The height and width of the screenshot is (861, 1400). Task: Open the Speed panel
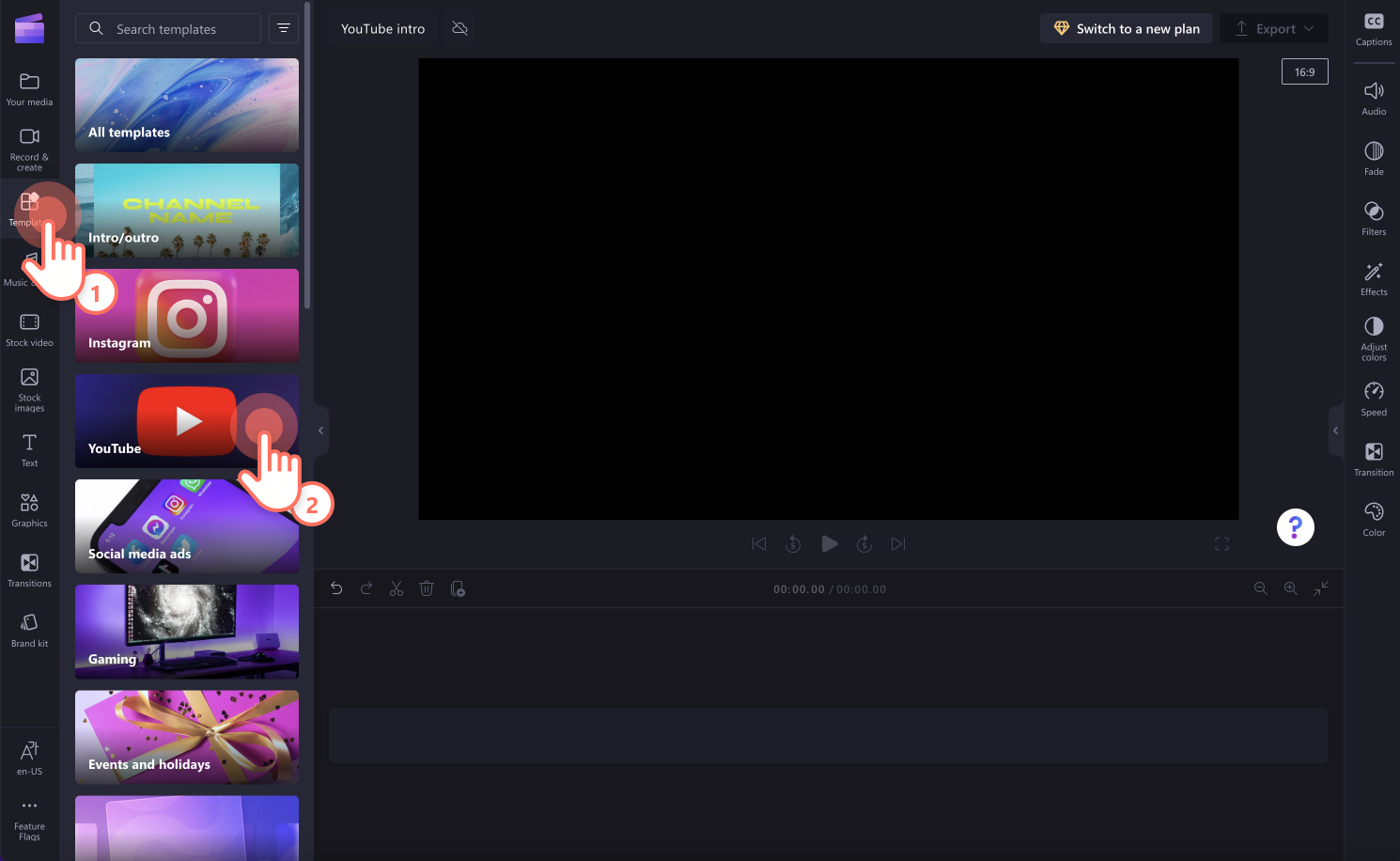[x=1374, y=399]
